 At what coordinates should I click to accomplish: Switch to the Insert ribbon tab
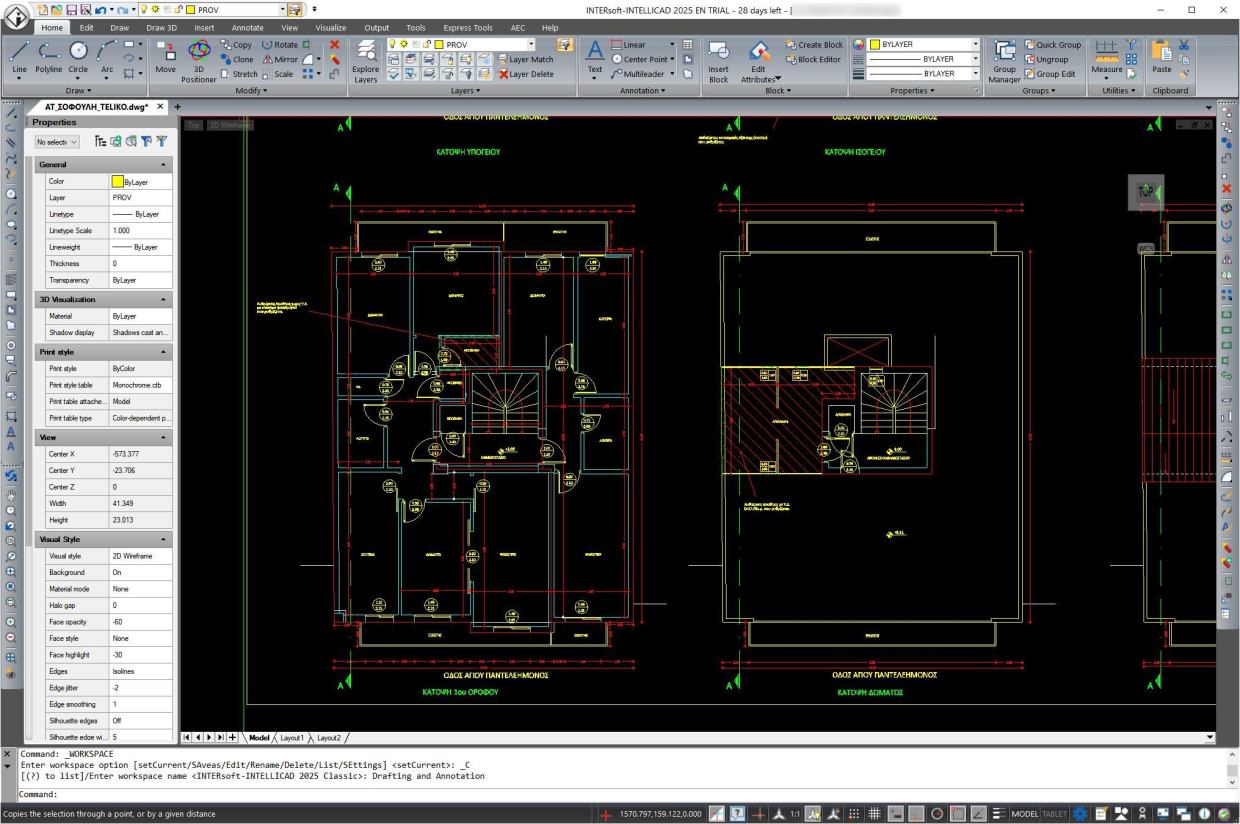(204, 27)
